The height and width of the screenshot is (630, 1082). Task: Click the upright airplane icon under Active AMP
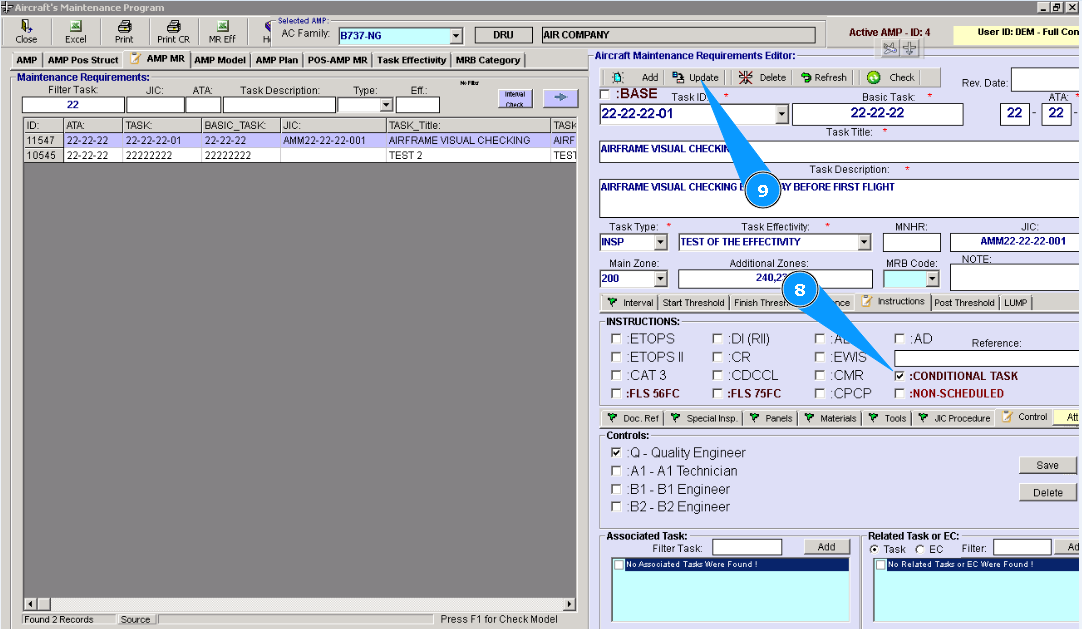point(910,48)
